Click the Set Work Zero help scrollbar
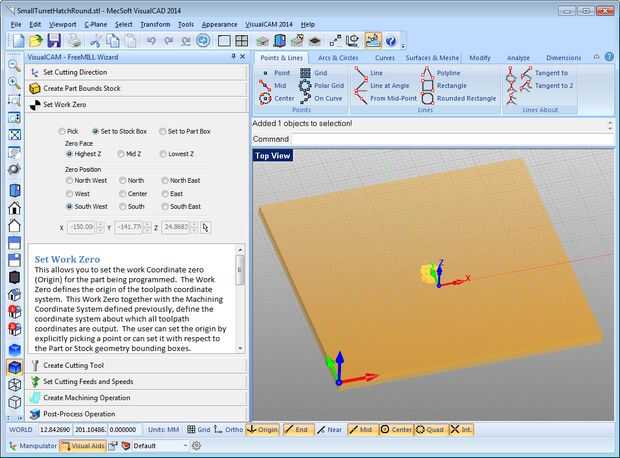The image size is (620, 458). tap(240, 299)
